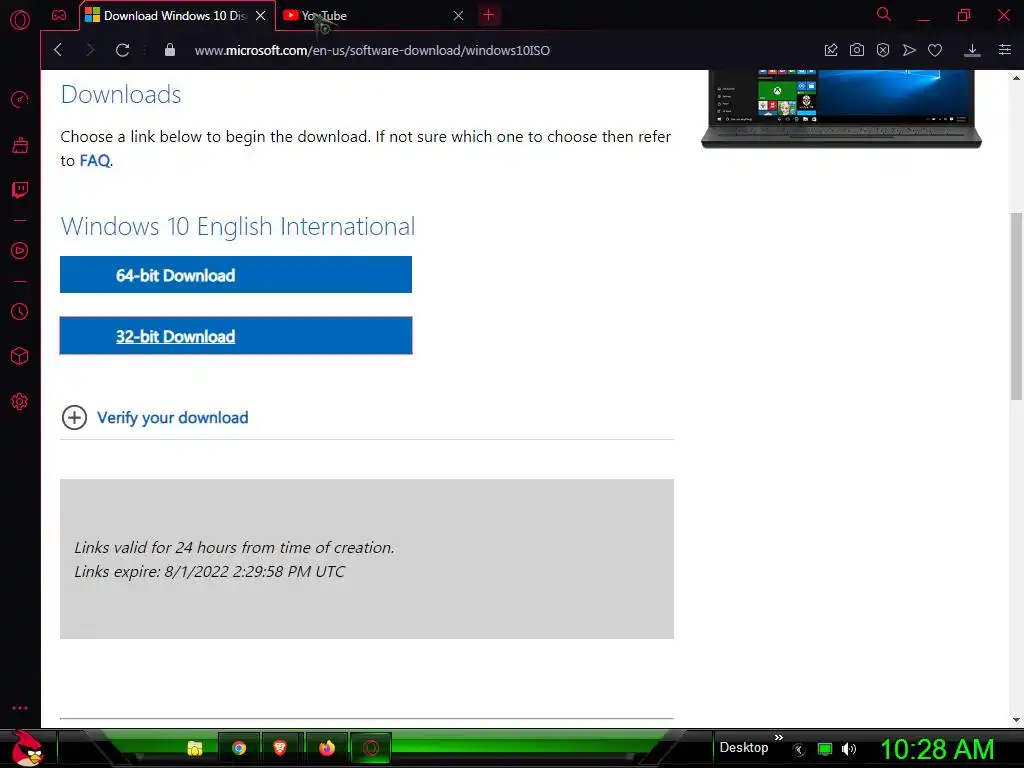Open the volume speaker tray icon
This screenshot has width=1024, height=768.
pos(849,749)
